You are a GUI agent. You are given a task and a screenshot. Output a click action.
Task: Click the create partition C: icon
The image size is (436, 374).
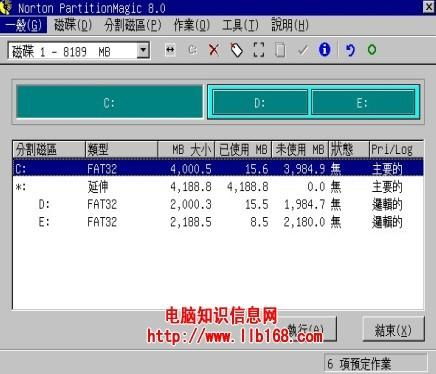point(192,50)
